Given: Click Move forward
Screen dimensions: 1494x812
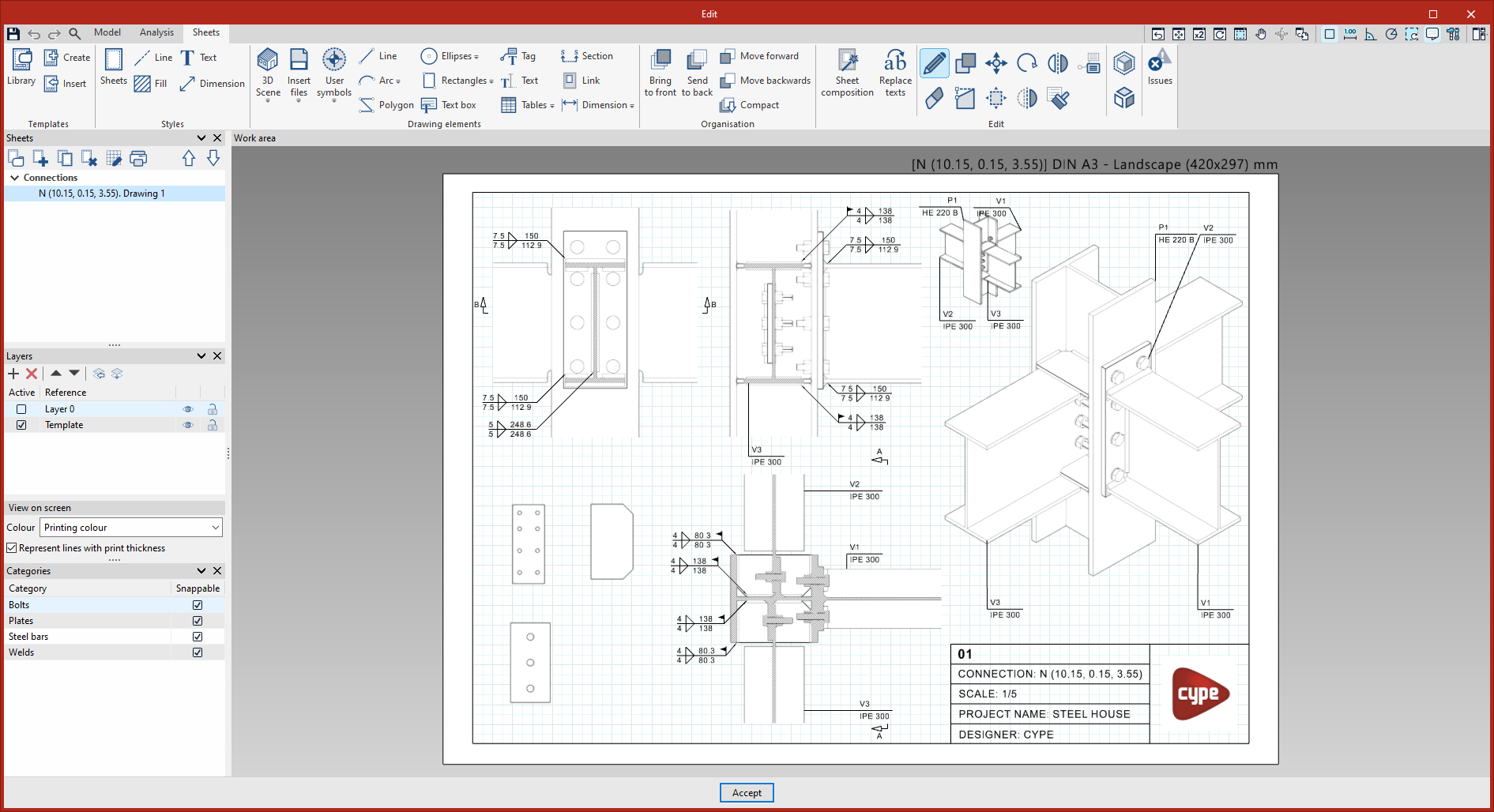Looking at the screenshot, I should click(760, 56).
